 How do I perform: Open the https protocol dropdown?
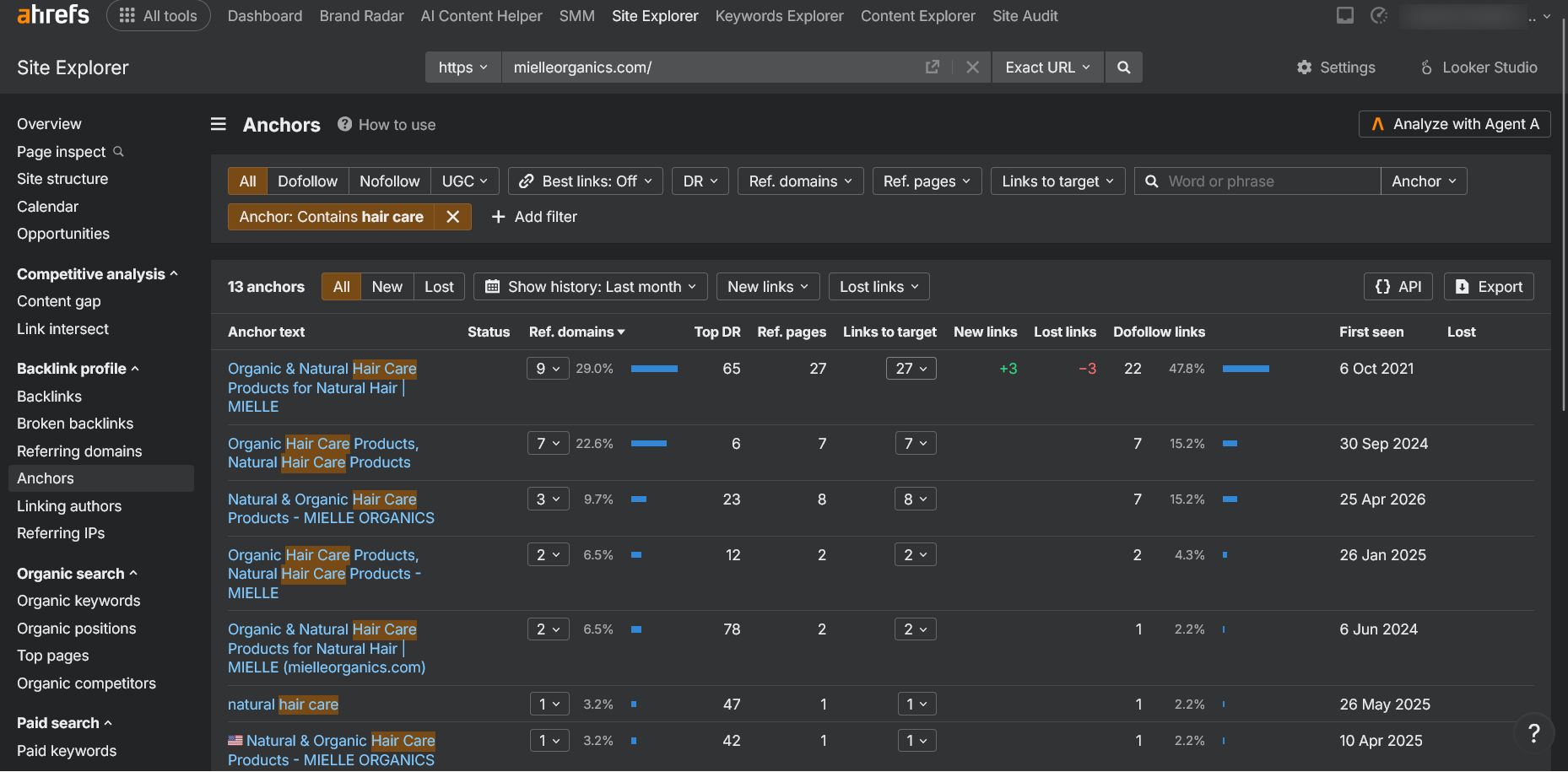point(463,67)
